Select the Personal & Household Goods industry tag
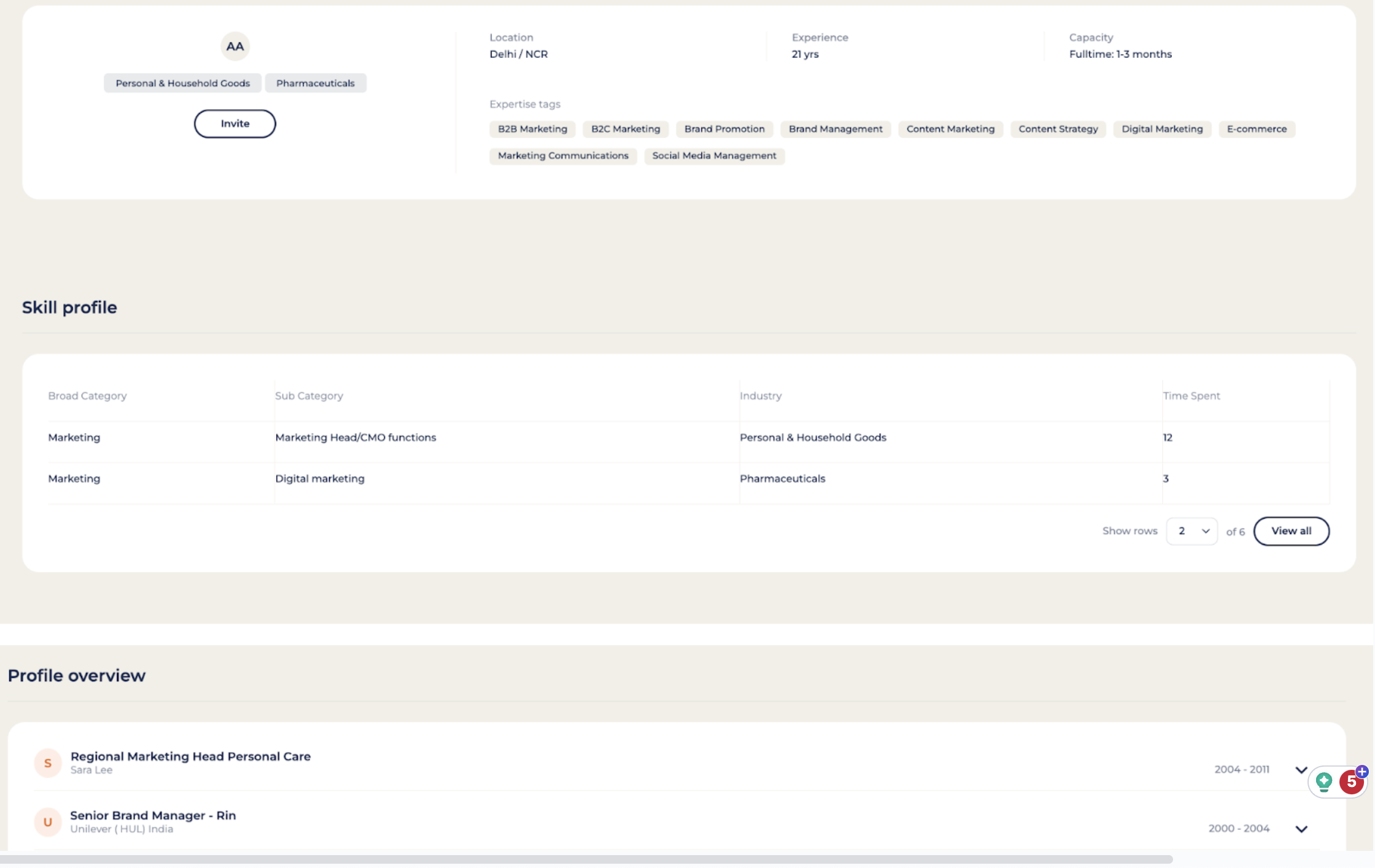Screen dimensions: 1375x868 [182, 83]
